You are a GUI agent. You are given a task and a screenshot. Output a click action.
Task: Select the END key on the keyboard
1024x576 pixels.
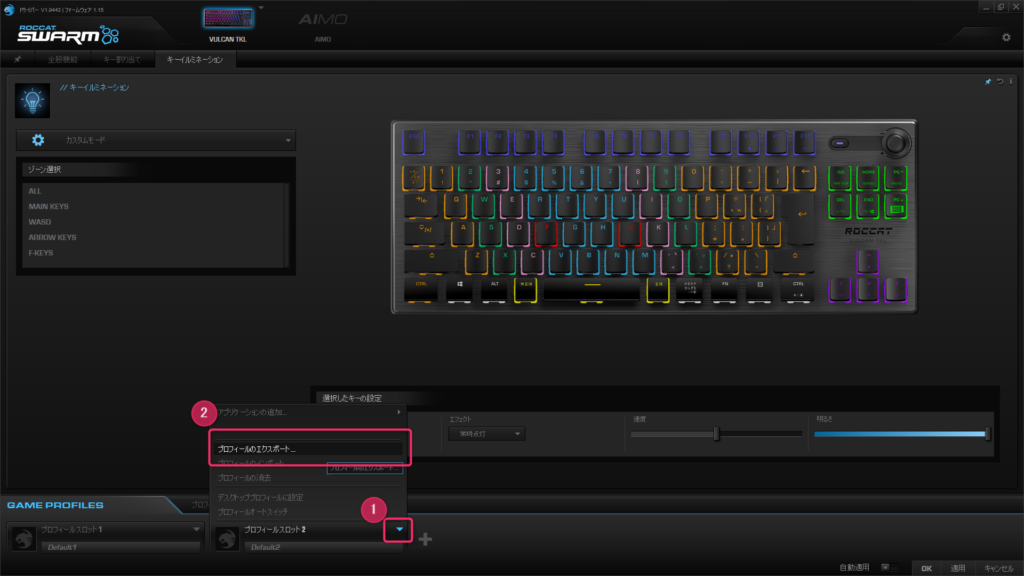coord(868,205)
